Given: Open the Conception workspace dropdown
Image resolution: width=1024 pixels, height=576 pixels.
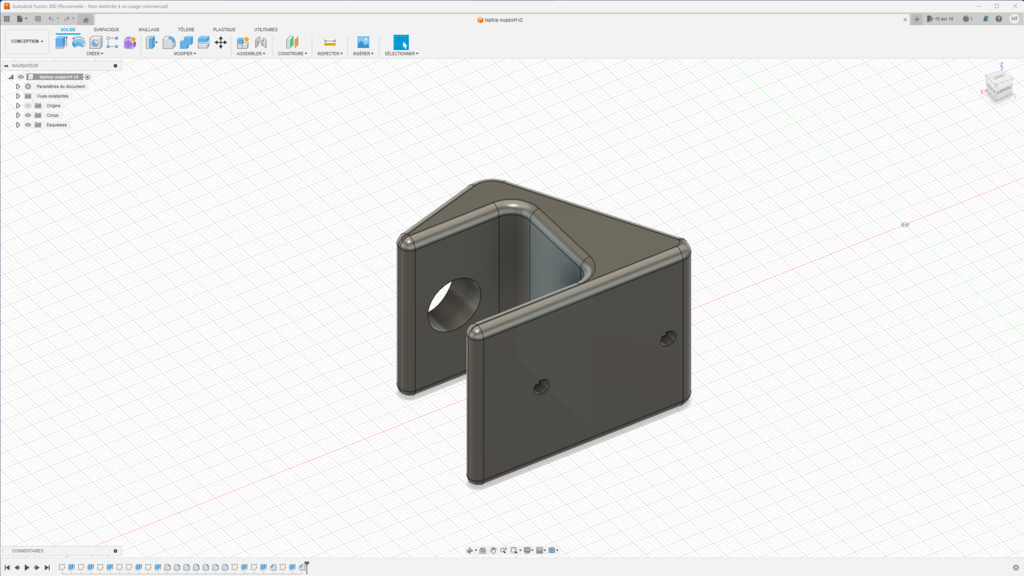Looking at the screenshot, I should pyautogui.click(x=27, y=41).
